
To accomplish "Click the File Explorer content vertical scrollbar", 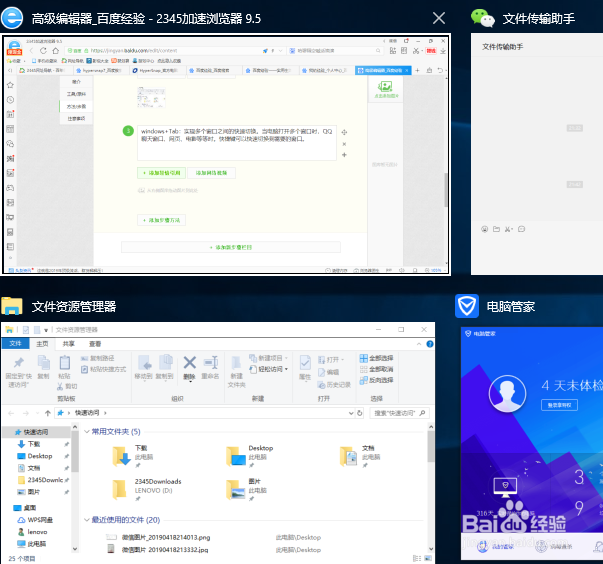I will click(431, 447).
